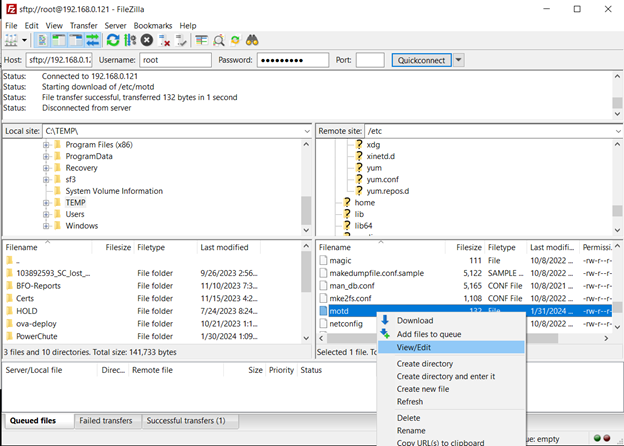Toggle remote directory tree display
624x446 pixels.
[76, 40]
